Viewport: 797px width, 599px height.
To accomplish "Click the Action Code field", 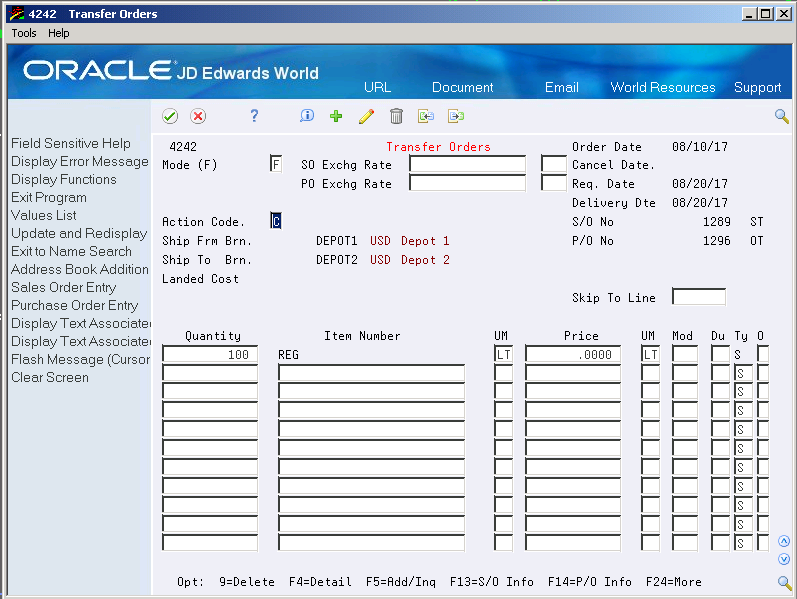I will (x=275, y=221).
